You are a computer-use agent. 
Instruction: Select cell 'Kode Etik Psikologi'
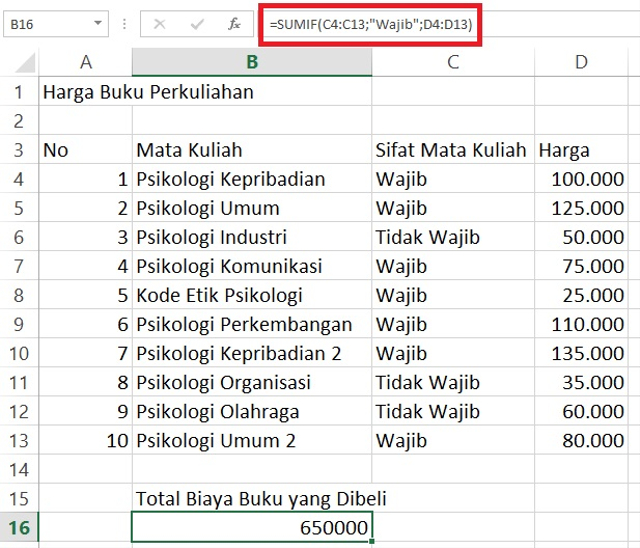click(x=252, y=295)
